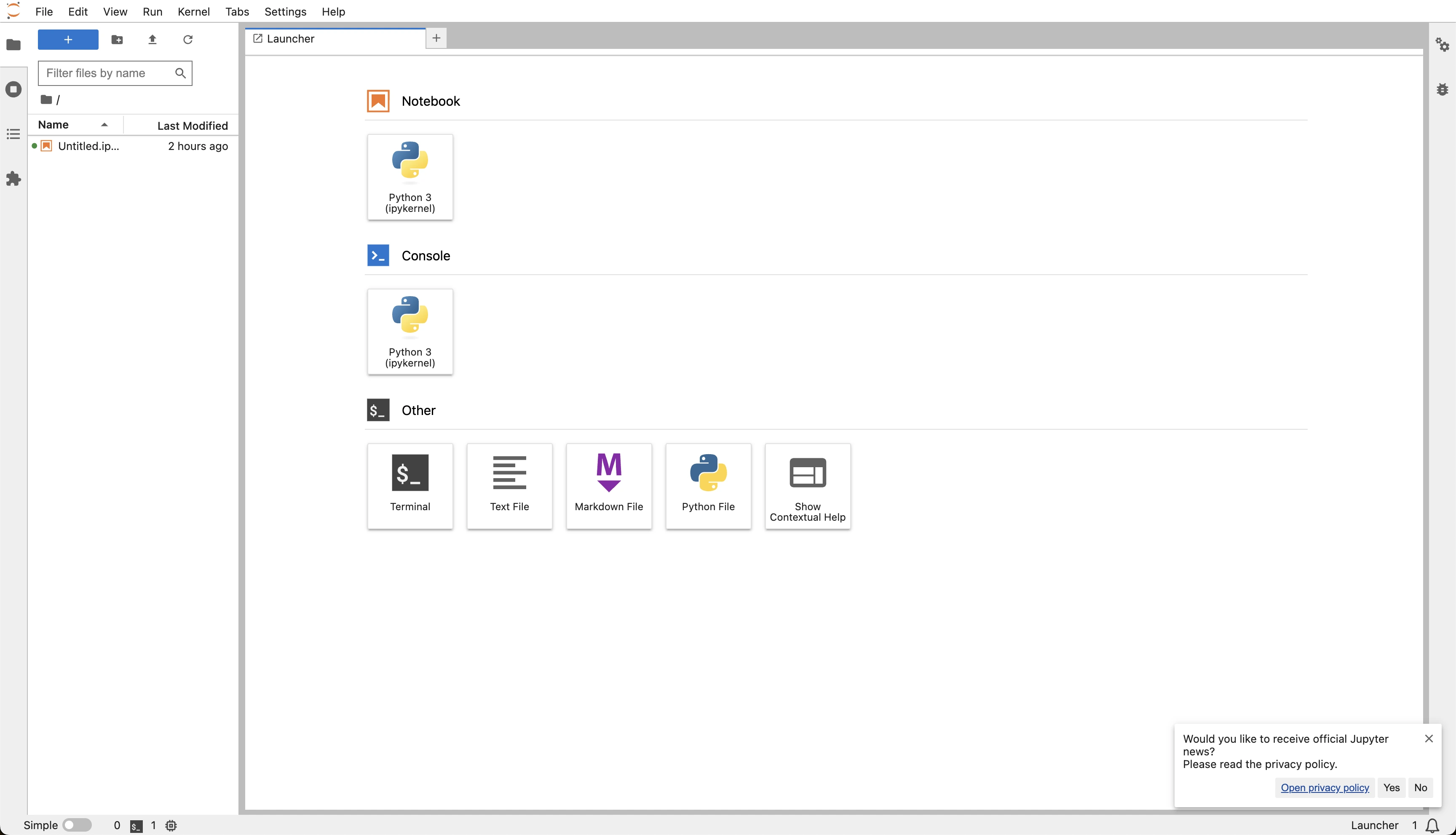Show Contextual Help
The image size is (1456, 835).
tap(808, 486)
